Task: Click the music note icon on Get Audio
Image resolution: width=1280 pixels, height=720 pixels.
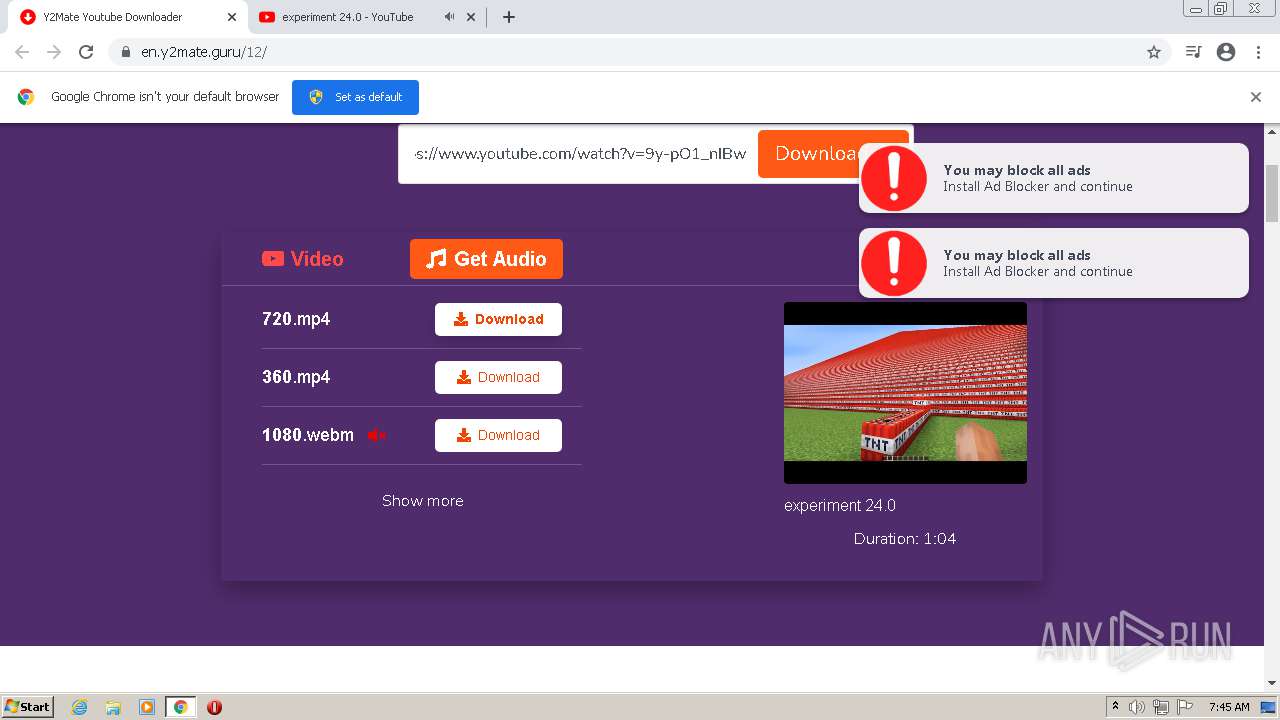Action: [436, 259]
